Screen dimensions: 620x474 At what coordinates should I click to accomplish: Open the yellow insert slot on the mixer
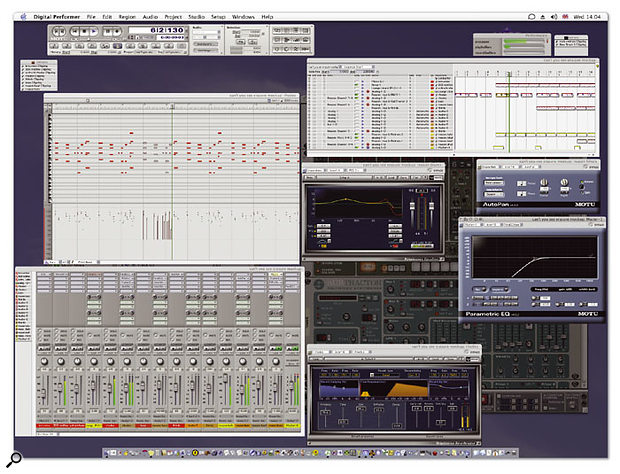pos(276,274)
